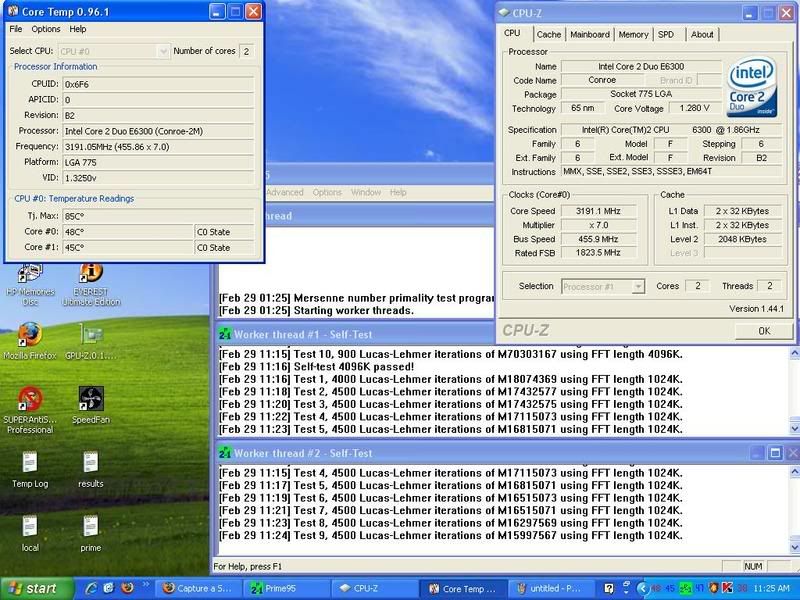Switch to Memory tab in CPU-Z
The image size is (800, 600).
pyautogui.click(x=633, y=35)
